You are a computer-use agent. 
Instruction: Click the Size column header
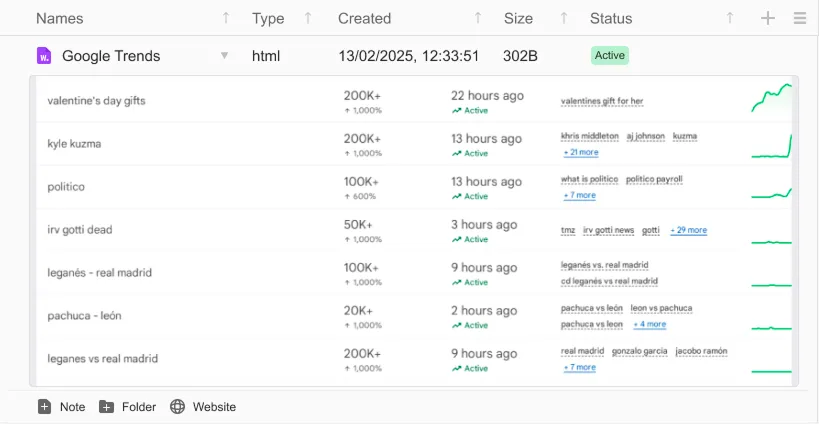(x=518, y=18)
